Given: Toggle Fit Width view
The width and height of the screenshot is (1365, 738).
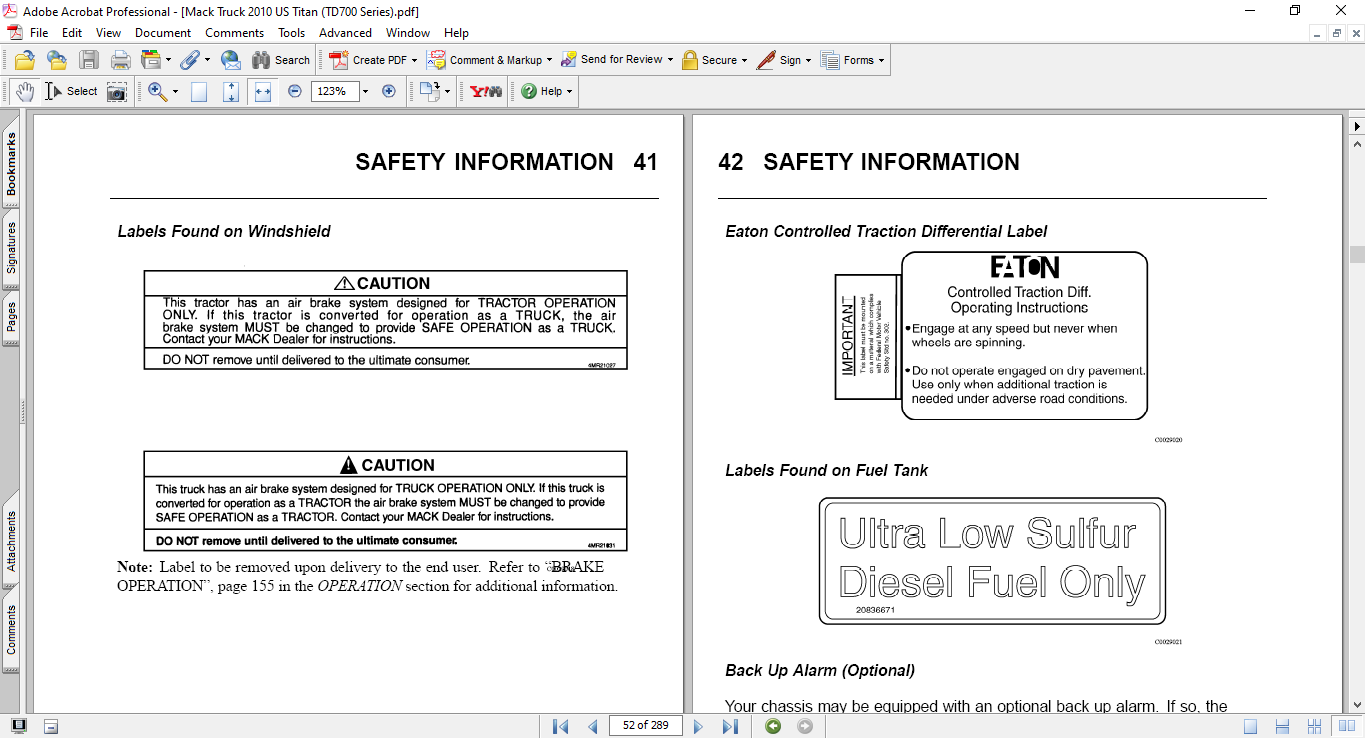Looking at the screenshot, I should [263, 92].
